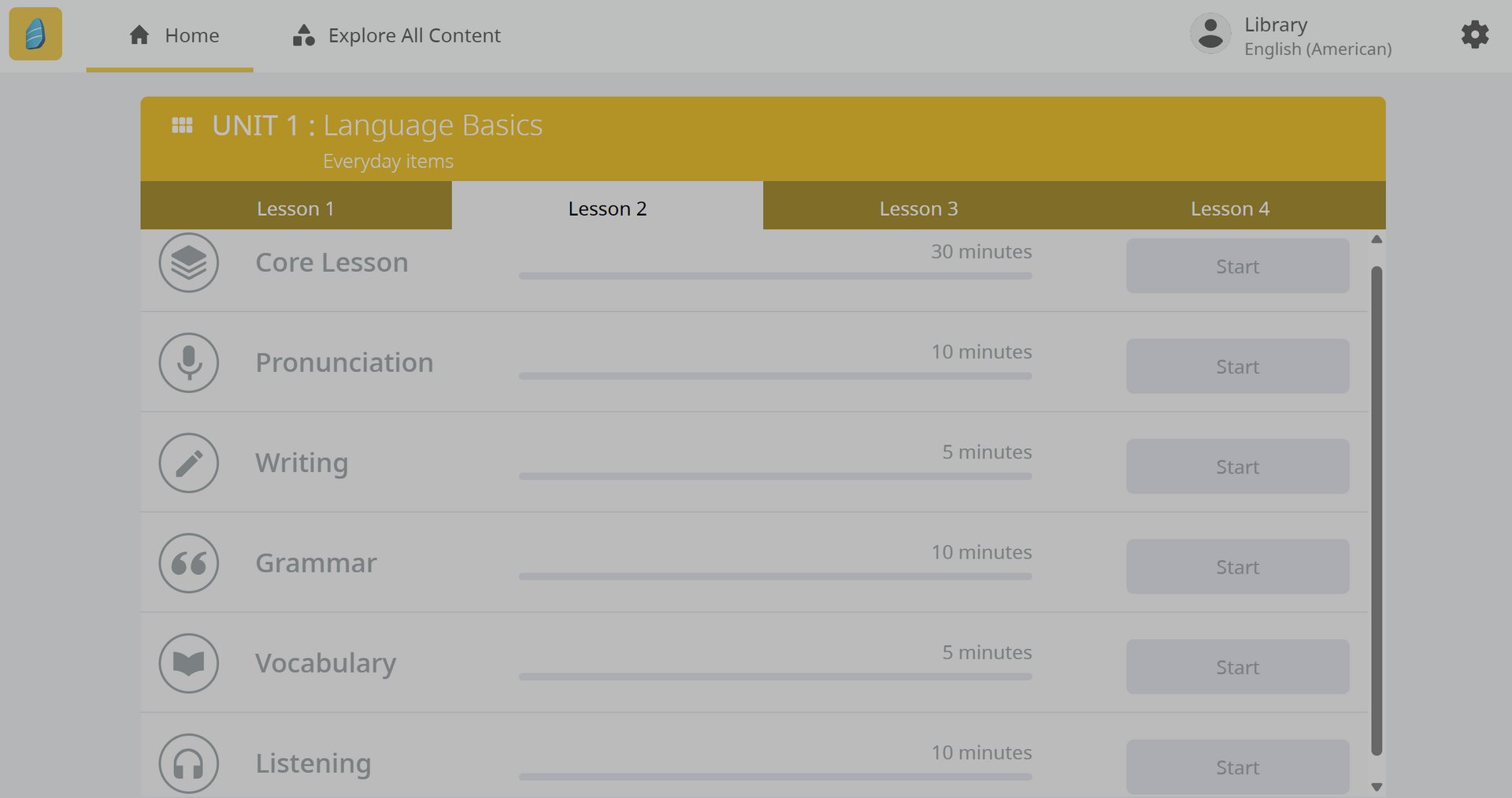Click the Rosetta Stone logo icon
The image size is (1512, 798).
35,34
